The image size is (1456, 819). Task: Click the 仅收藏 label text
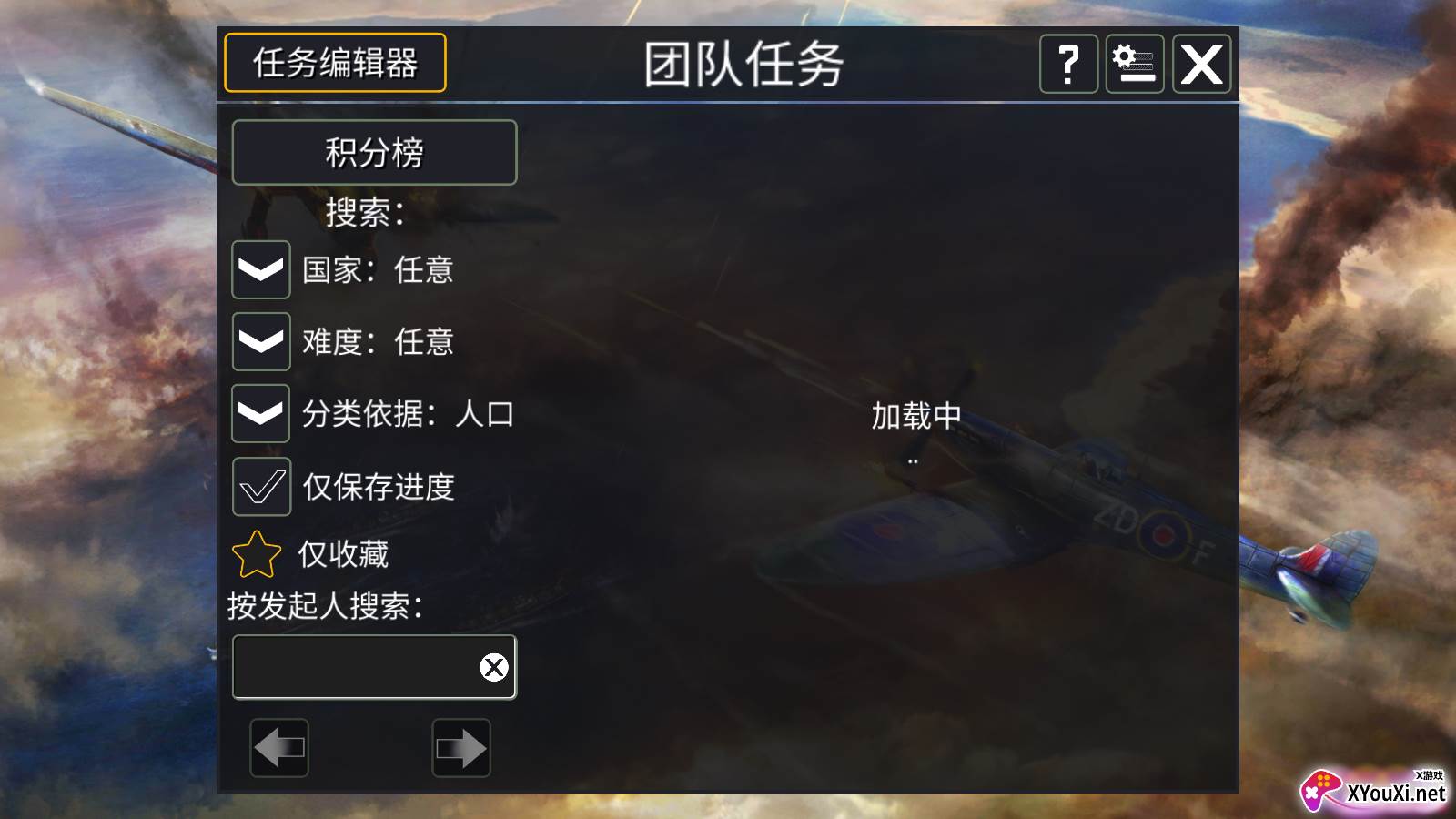coord(343,554)
